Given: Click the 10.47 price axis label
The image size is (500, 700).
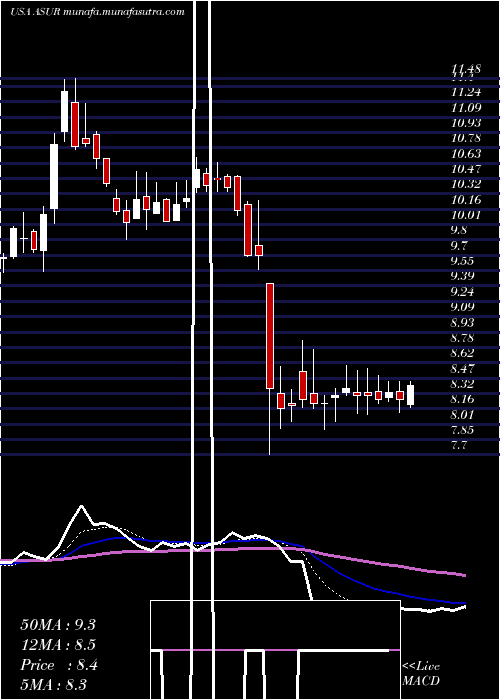Looking at the screenshot, I should pos(466,169).
